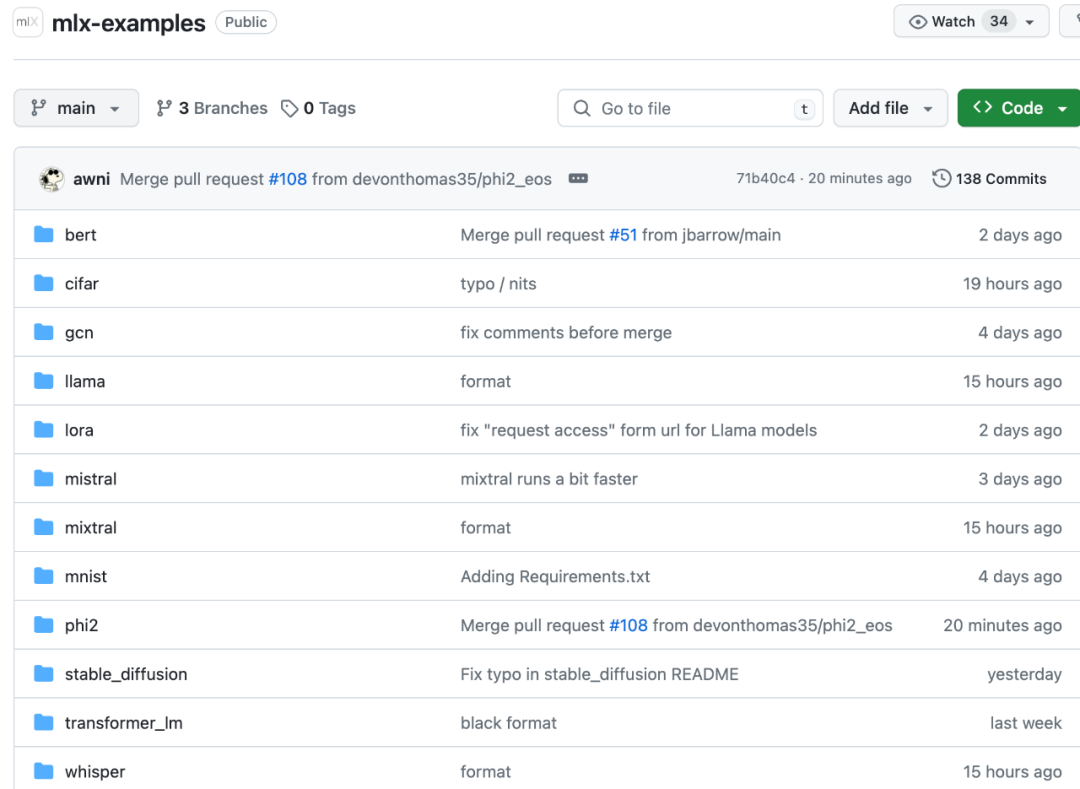Expand commit message ellipsis button
Image resolution: width=1080 pixels, height=789 pixels.
[x=578, y=179]
